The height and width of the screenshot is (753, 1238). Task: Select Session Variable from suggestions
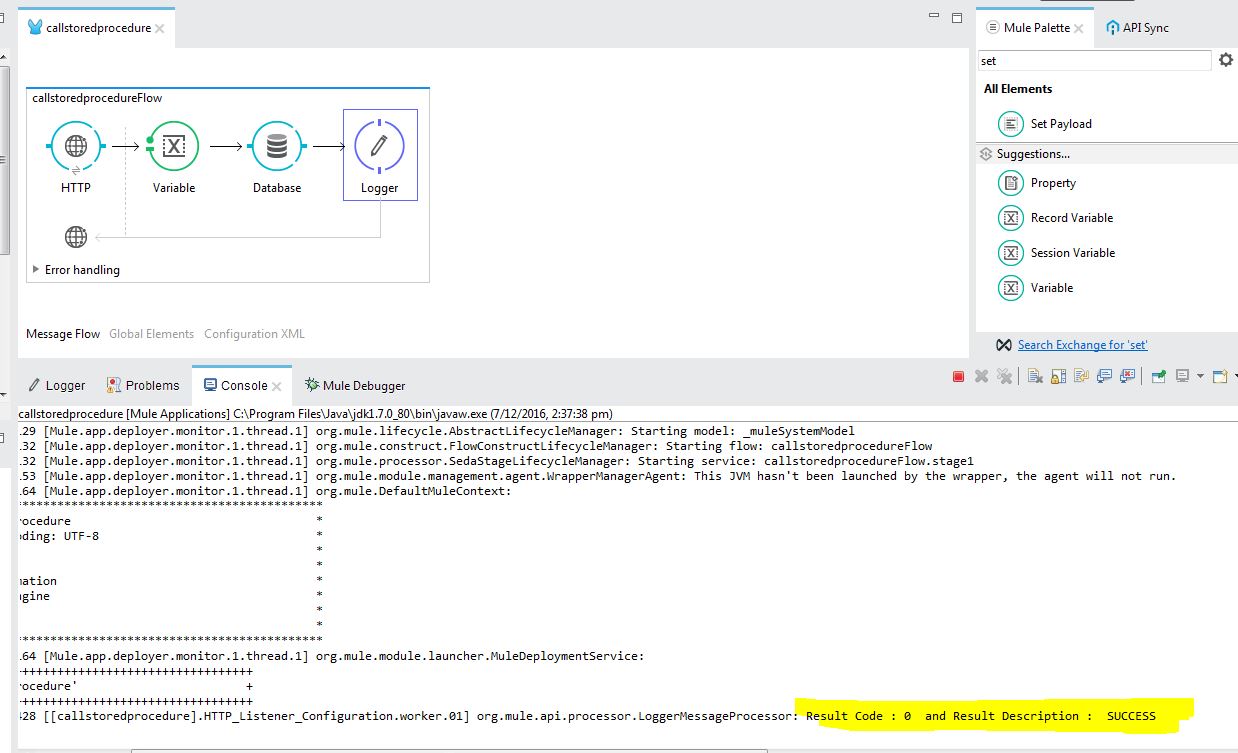[x=1073, y=252]
